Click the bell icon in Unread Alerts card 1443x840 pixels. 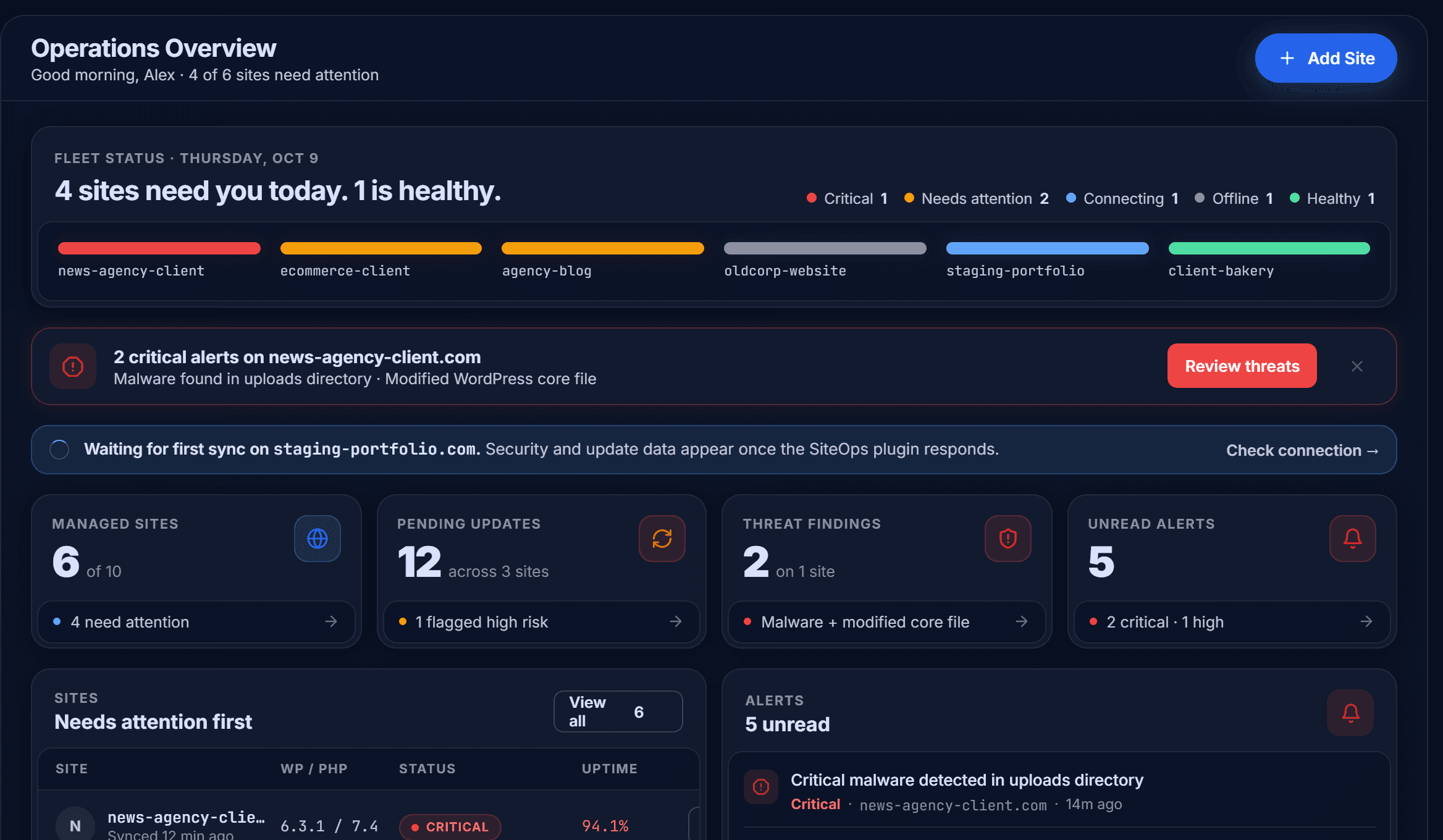(x=1353, y=539)
